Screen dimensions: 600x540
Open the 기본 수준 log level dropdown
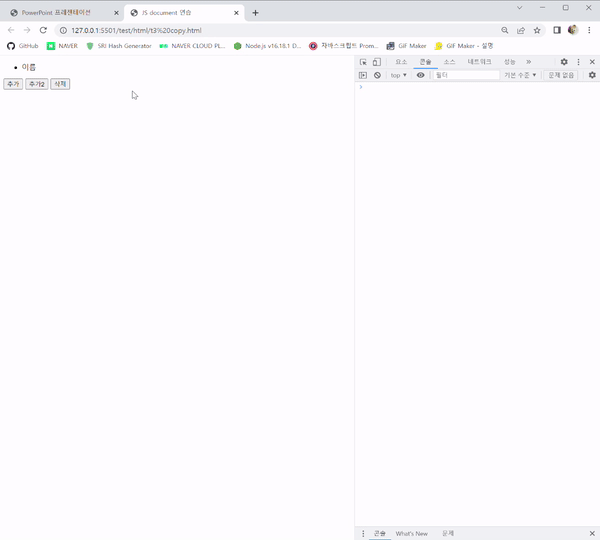(x=520, y=75)
